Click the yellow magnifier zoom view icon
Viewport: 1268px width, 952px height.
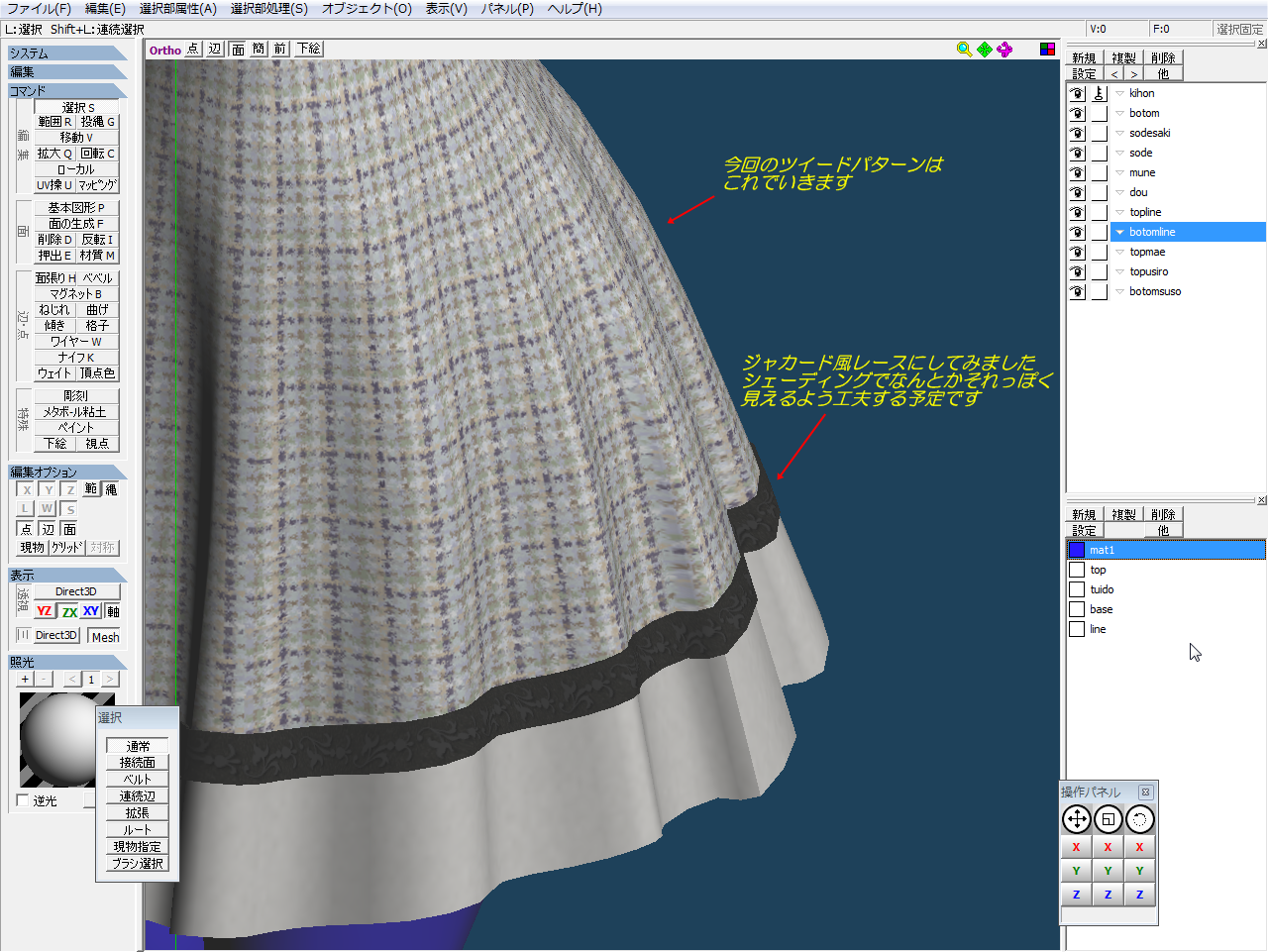964,50
